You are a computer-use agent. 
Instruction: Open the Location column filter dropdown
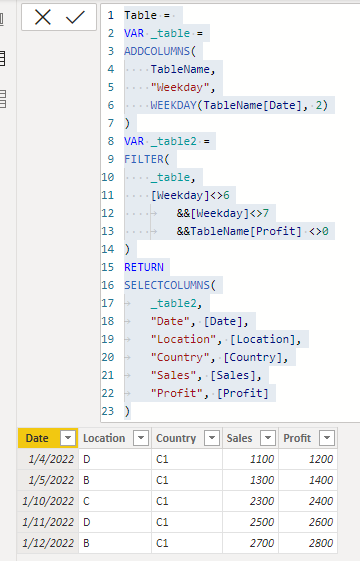141,438
